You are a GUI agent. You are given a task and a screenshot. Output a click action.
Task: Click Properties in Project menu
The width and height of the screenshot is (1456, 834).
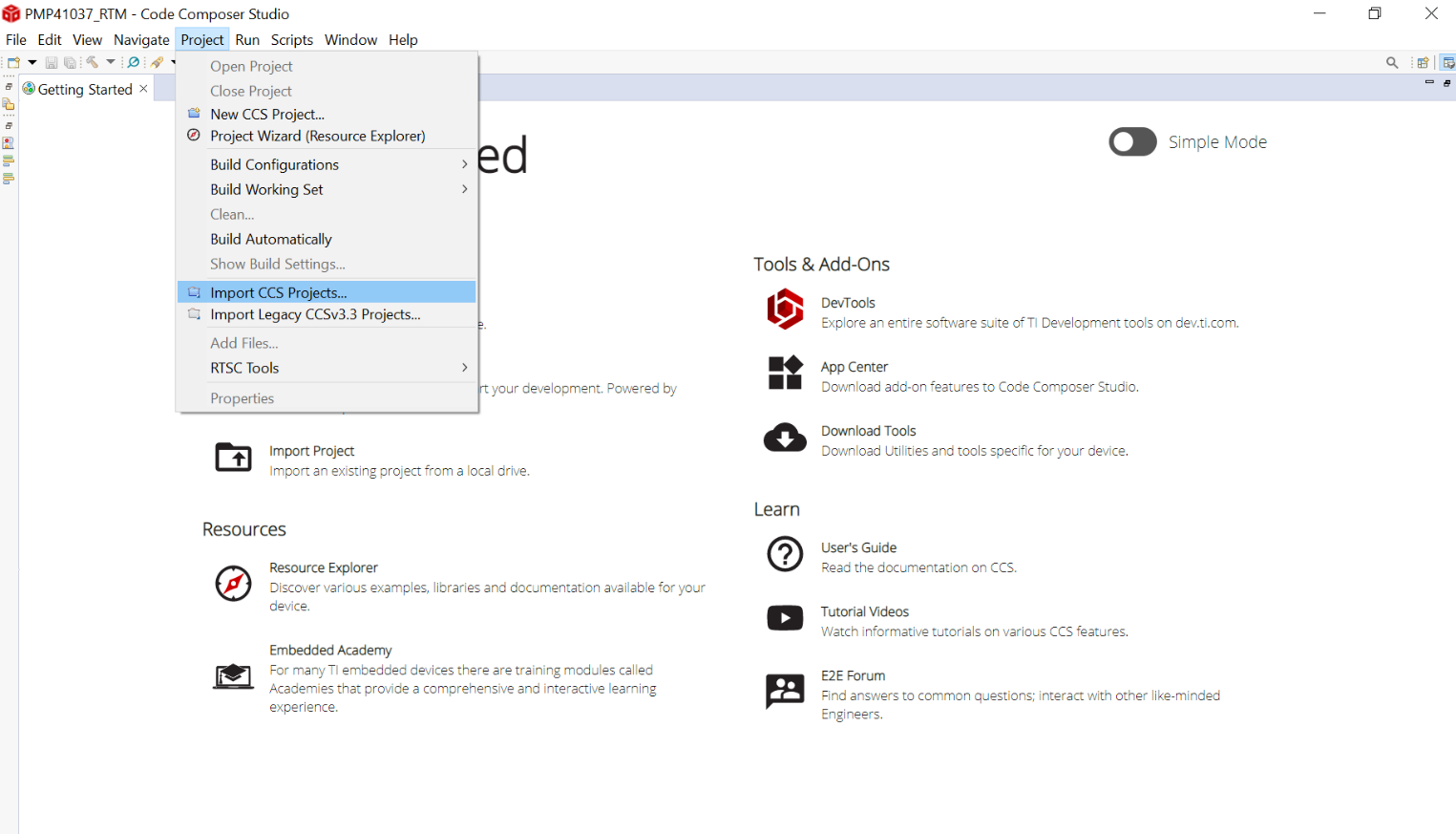tap(327, 398)
